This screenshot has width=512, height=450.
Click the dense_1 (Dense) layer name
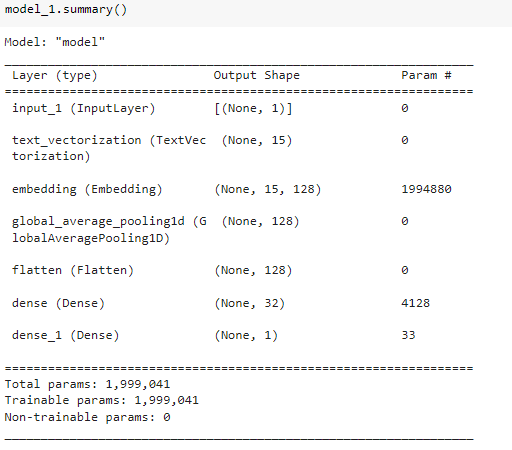pos(65,335)
